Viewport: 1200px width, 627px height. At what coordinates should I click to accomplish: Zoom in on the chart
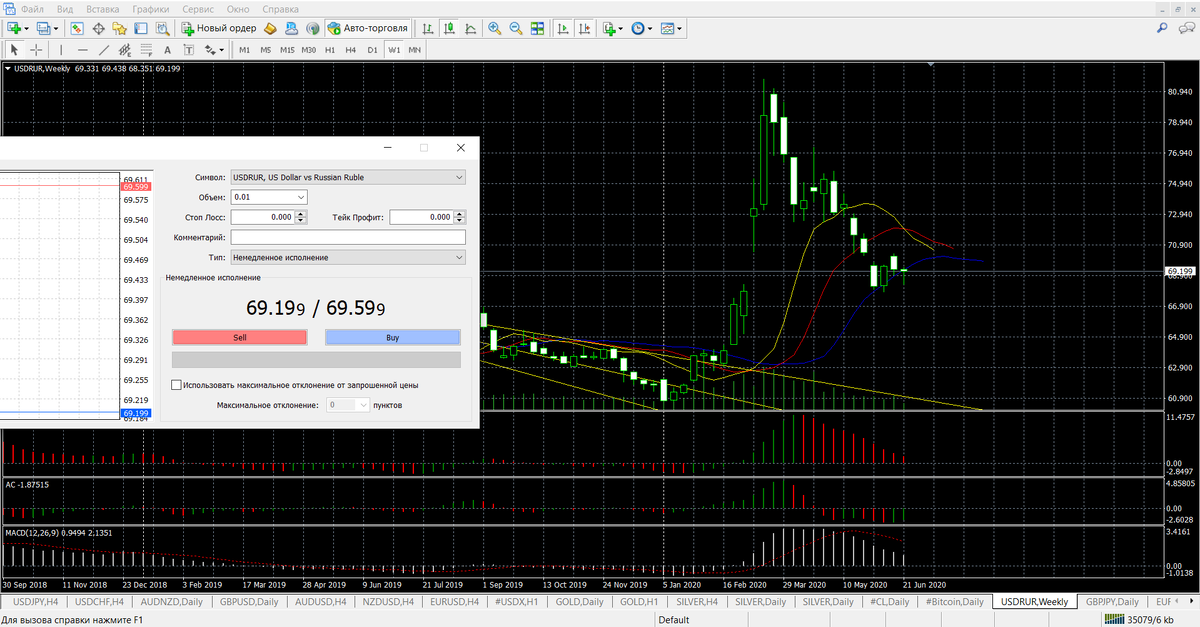click(495, 28)
